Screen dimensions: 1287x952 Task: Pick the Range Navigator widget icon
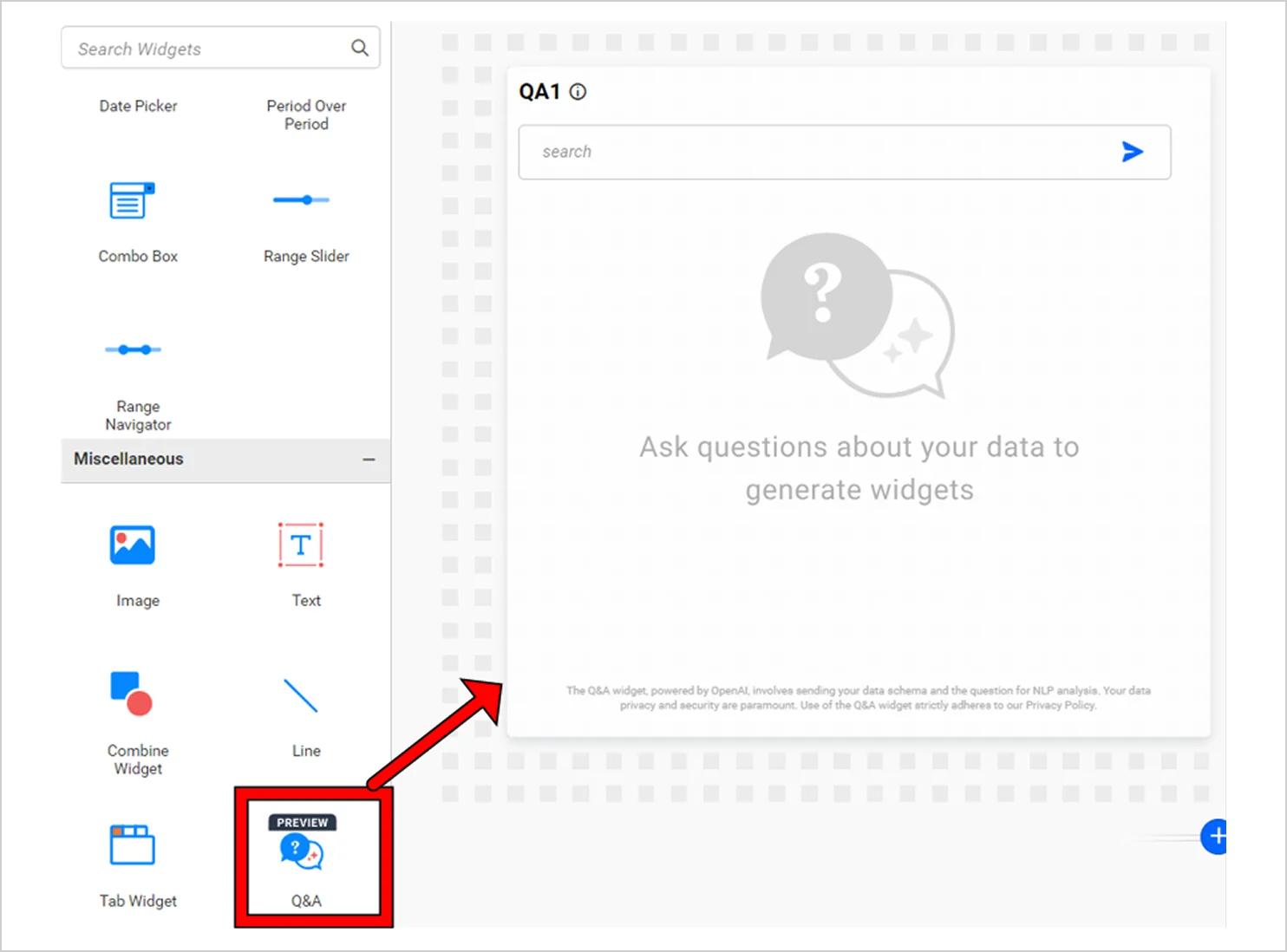[x=133, y=349]
